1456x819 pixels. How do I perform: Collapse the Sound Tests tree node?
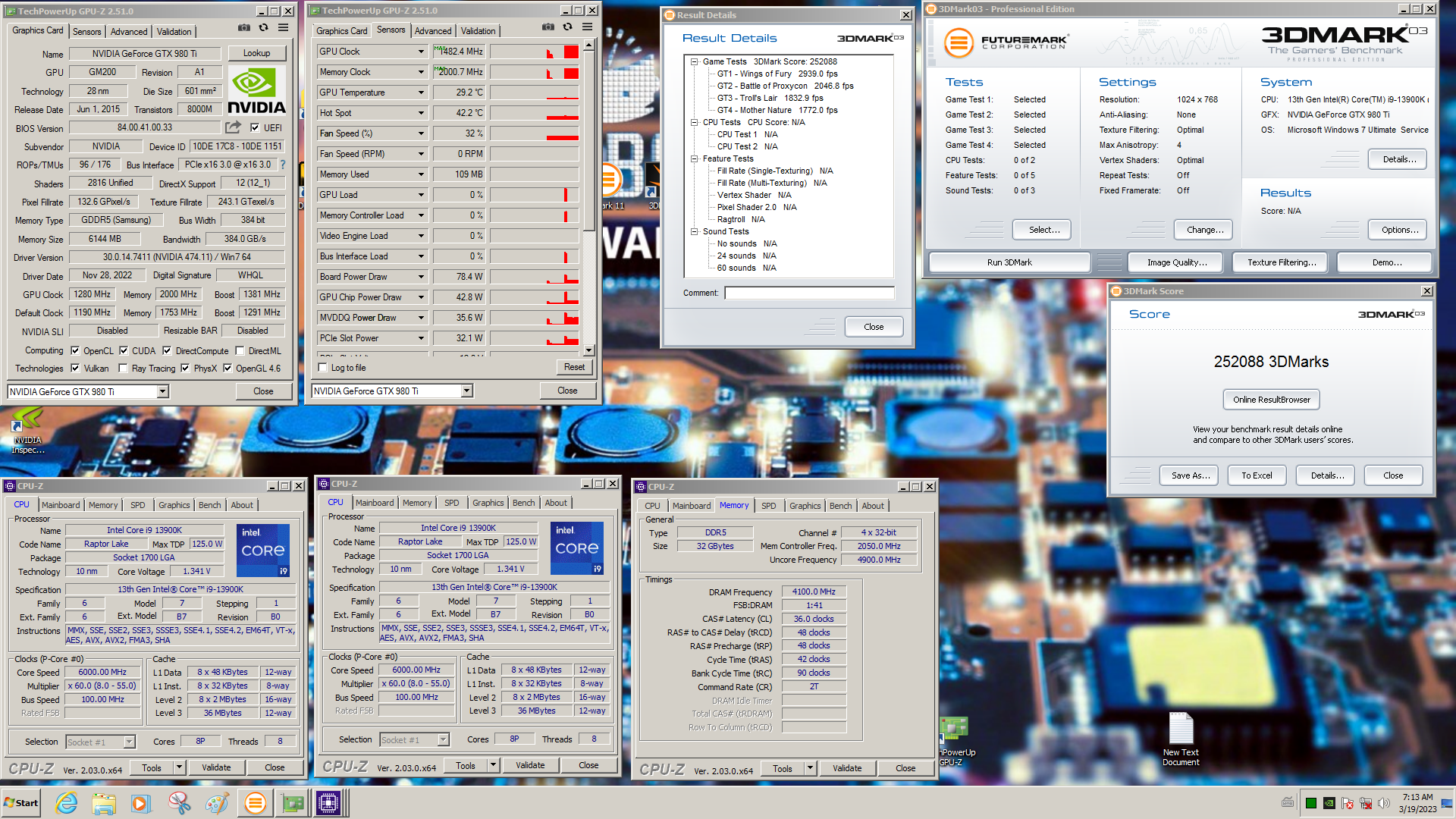pyautogui.click(x=694, y=231)
